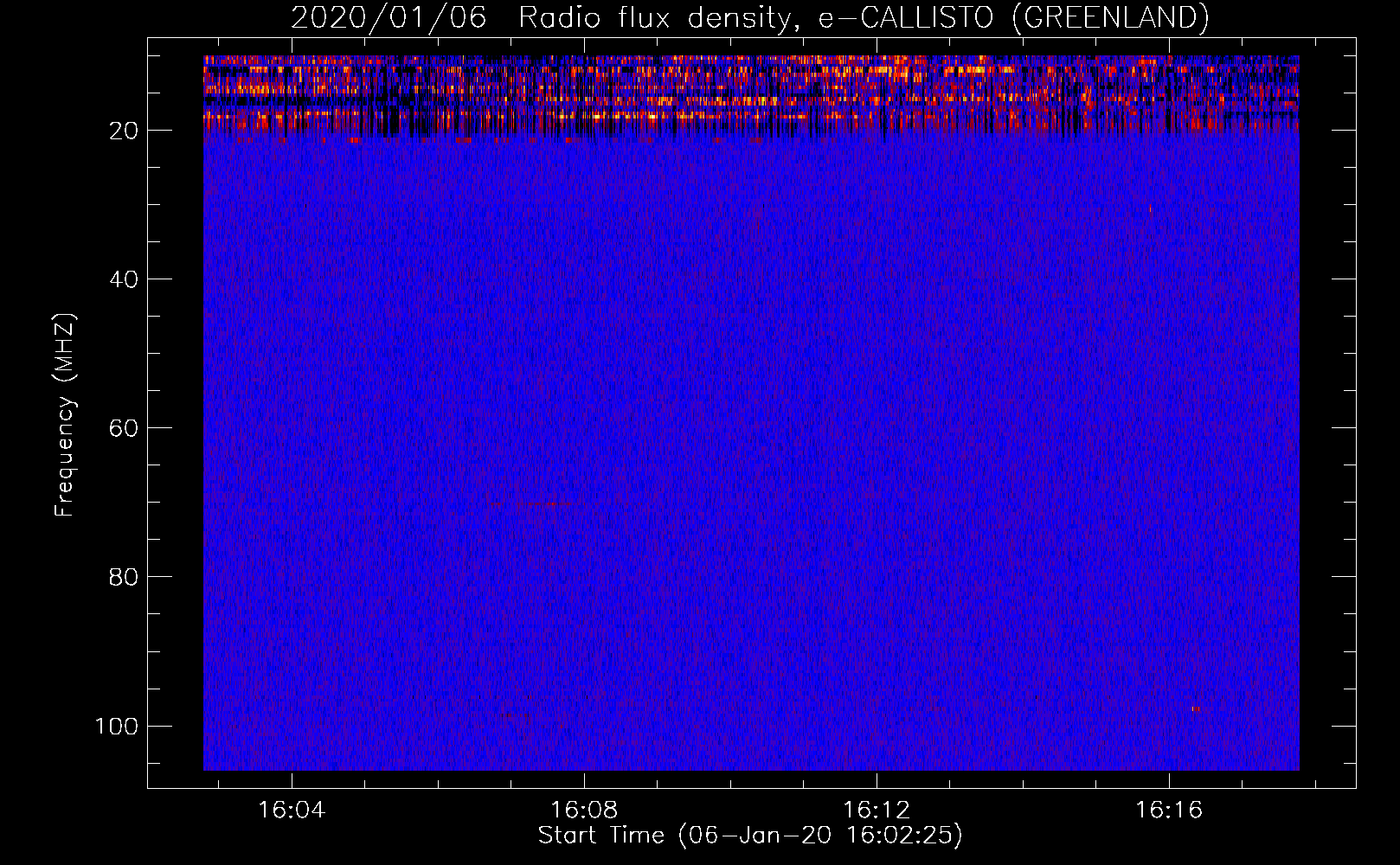Viewport: 1400px width, 865px height.
Task: Click the 100 frequency tick label
Action: (x=117, y=726)
